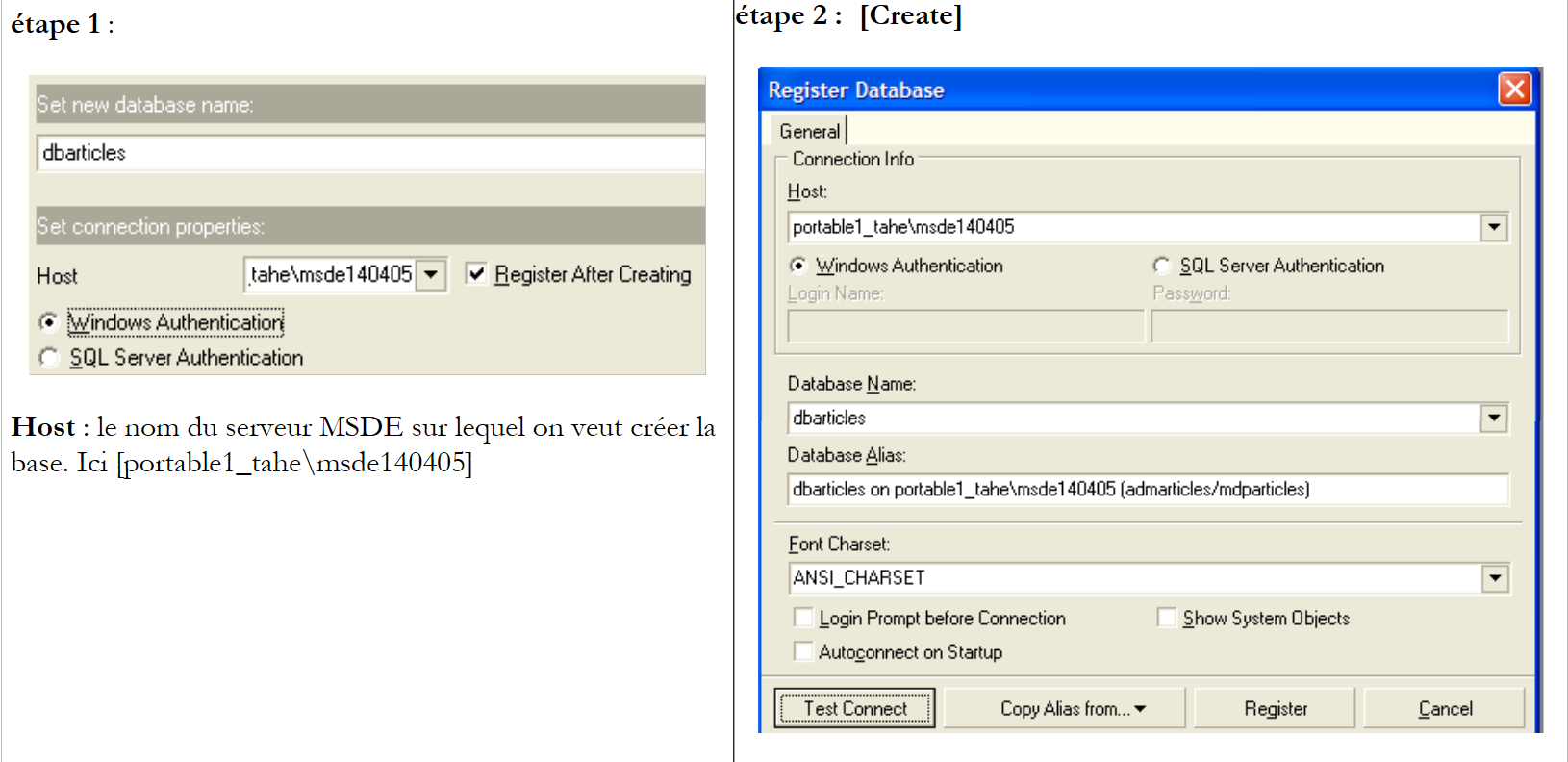Click the Database Alias text field
The height and width of the screenshot is (762, 1568).
(x=1147, y=489)
